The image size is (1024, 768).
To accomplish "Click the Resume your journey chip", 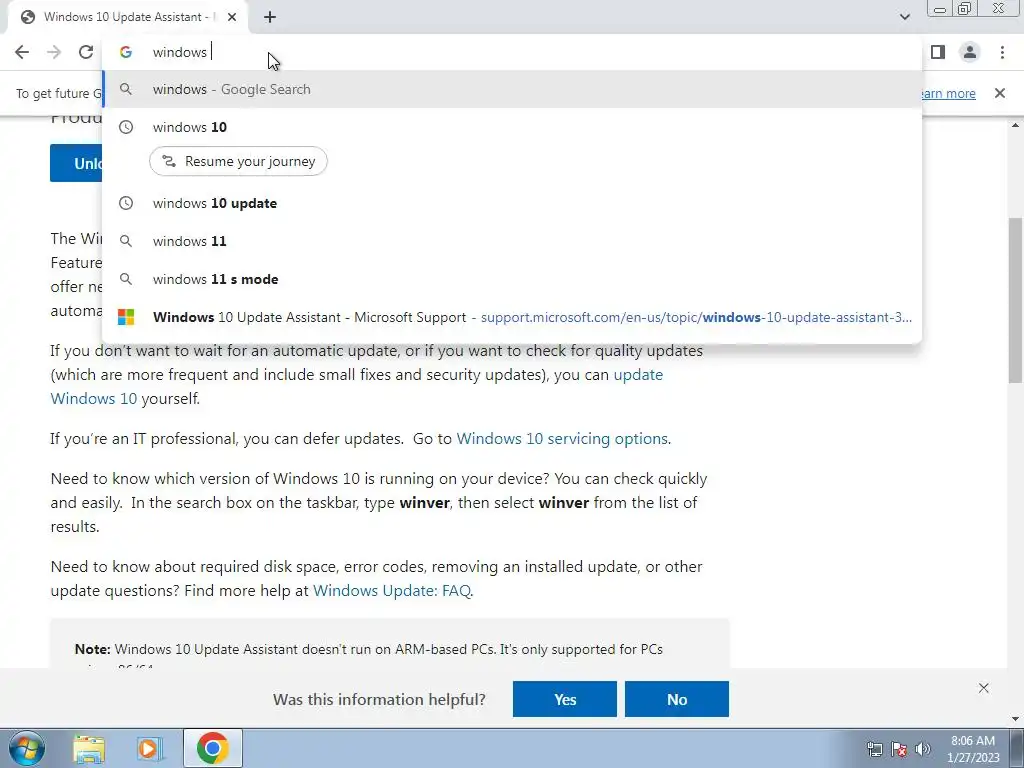I will 238,161.
